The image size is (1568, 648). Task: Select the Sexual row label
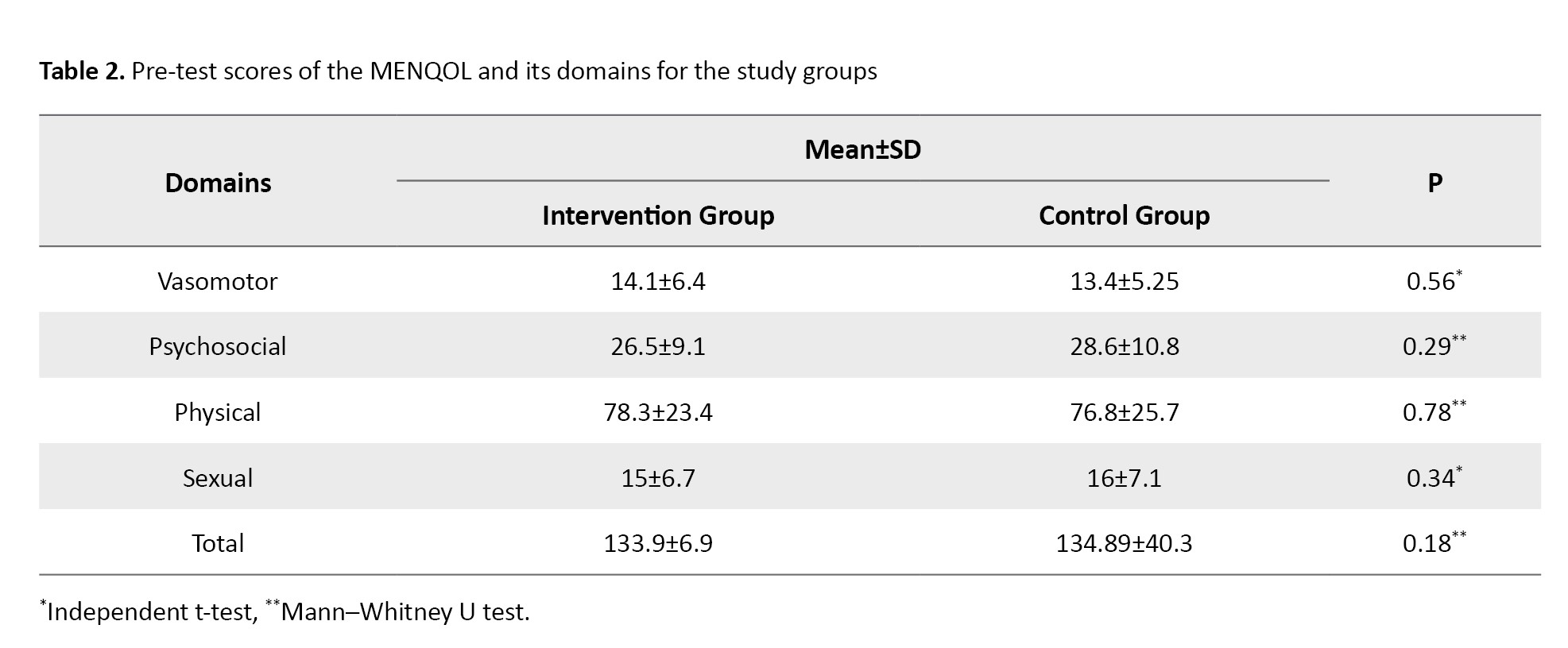coord(218,478)
